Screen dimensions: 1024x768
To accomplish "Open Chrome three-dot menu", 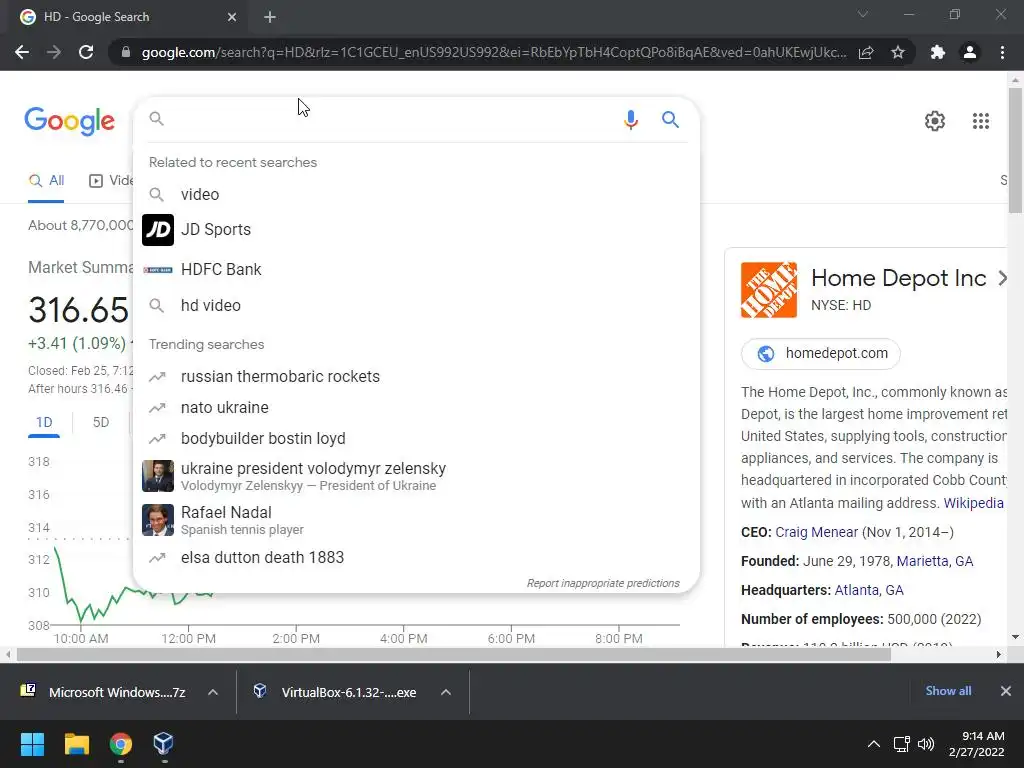I will tap(1002, 52).
